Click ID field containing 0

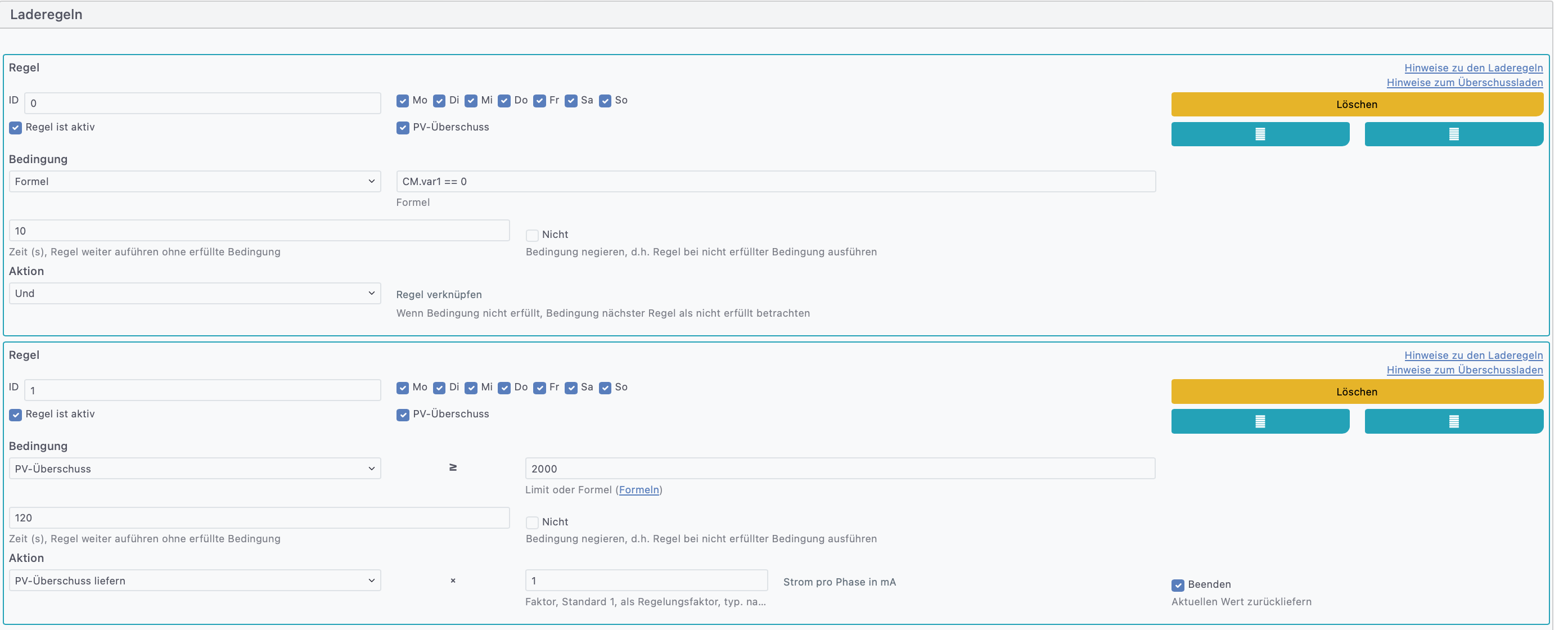202,103
